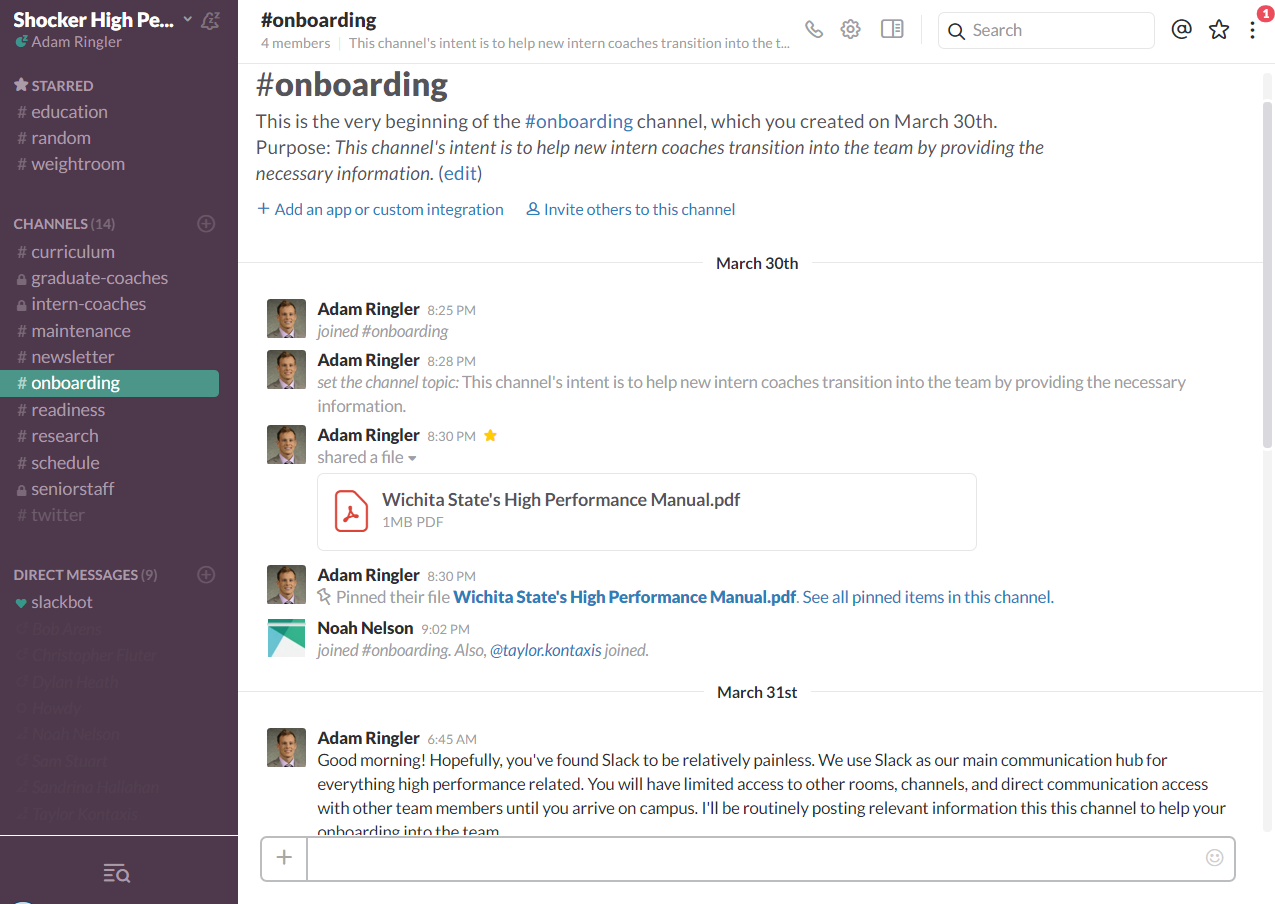Viewport: 1275px width, 904px height.
Task: Open the workspace menu via the name chevron
Action: coord(187,18)
